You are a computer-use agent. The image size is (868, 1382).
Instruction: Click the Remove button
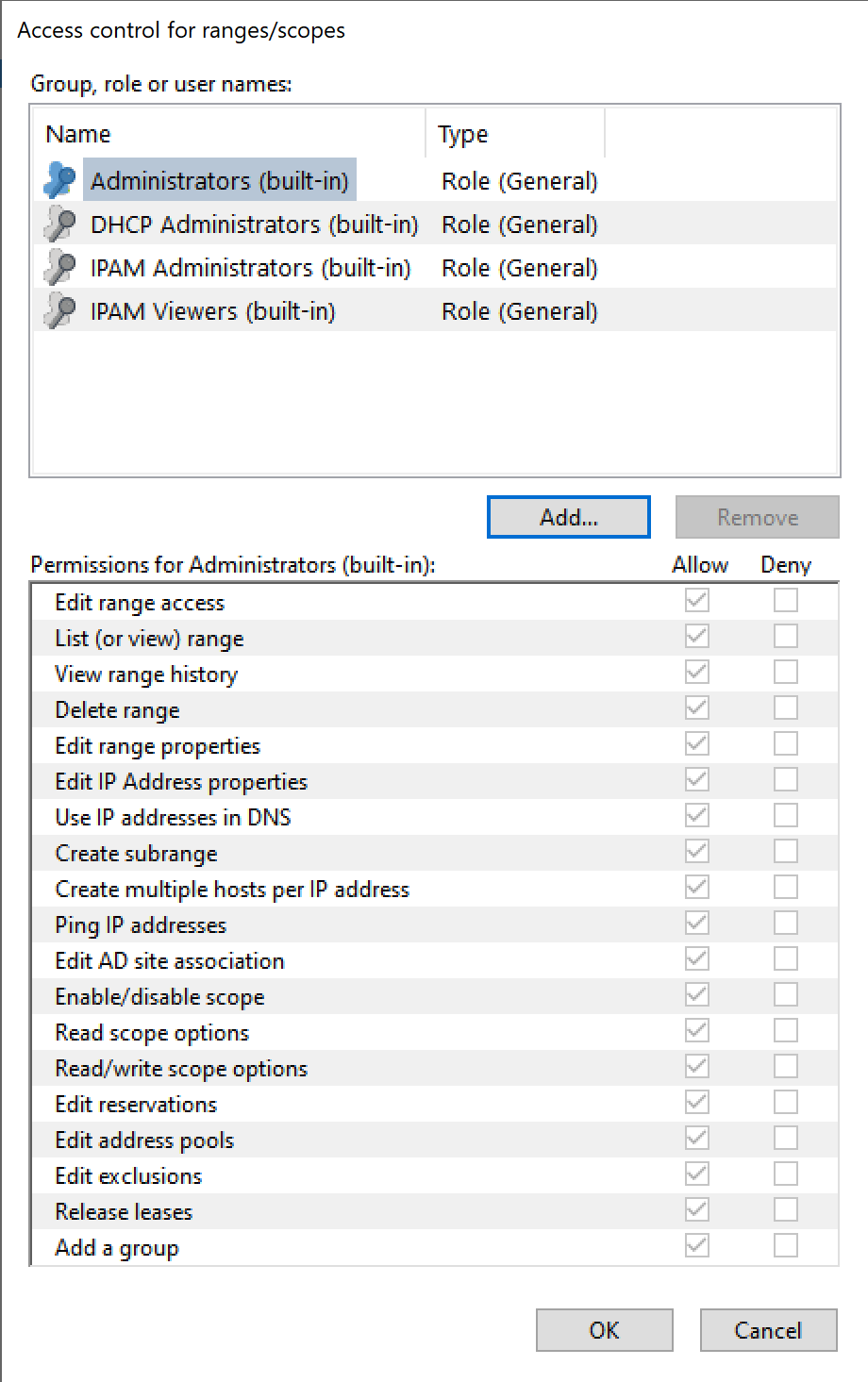point(757,517)
